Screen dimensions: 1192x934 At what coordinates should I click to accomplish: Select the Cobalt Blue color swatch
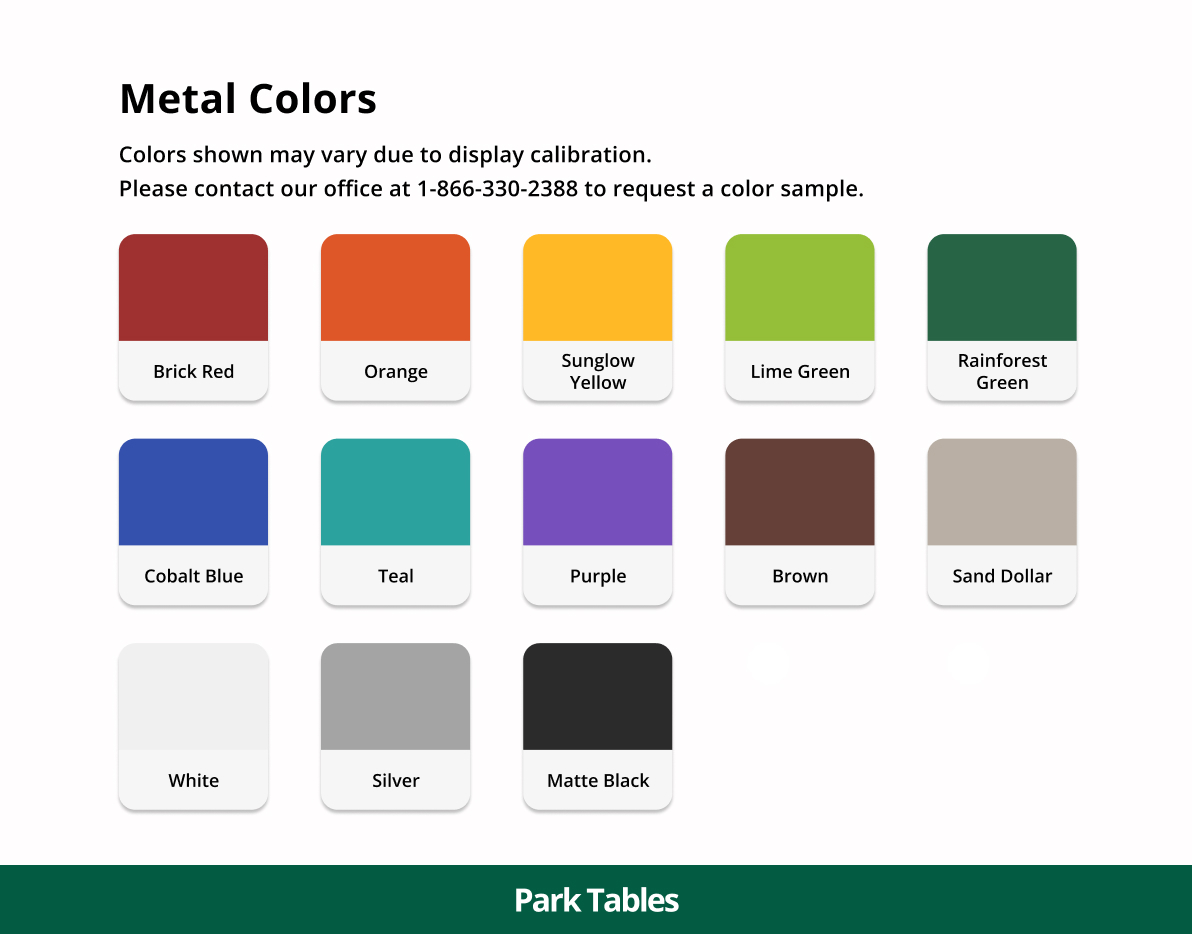[x=193, y=492]
